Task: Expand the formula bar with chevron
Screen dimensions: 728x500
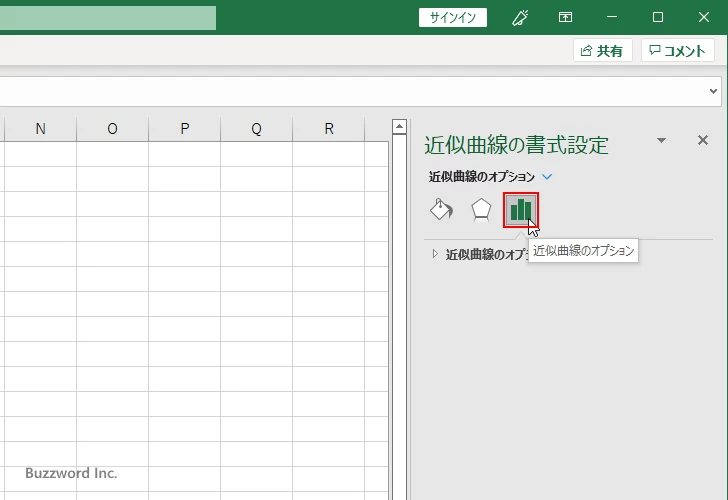Action: 714,91
